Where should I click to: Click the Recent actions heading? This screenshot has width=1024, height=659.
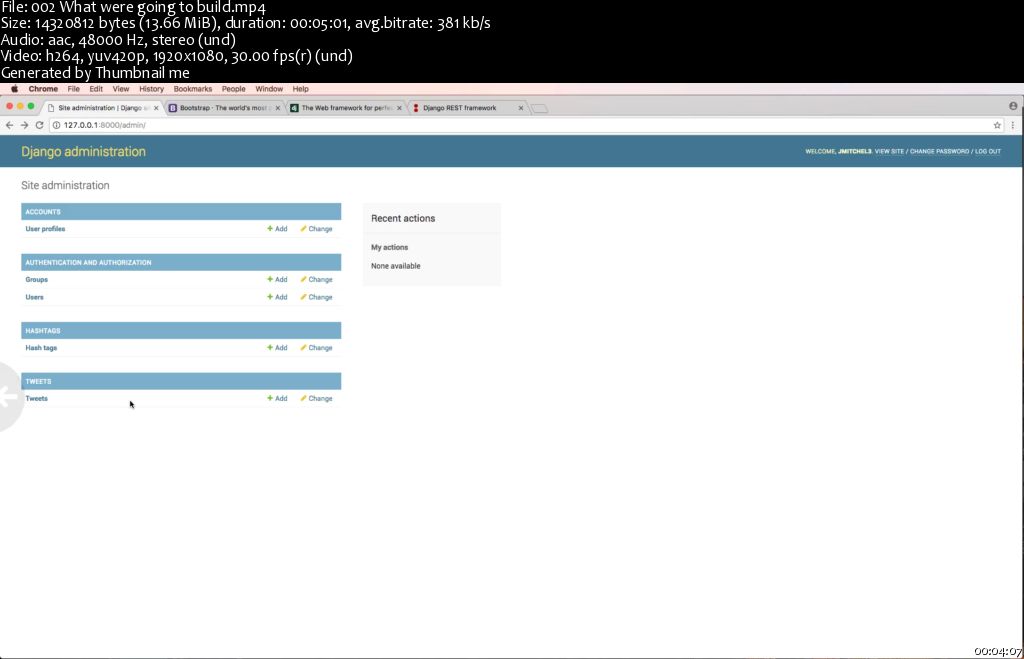pyautogui.click(x=403, y=219)
